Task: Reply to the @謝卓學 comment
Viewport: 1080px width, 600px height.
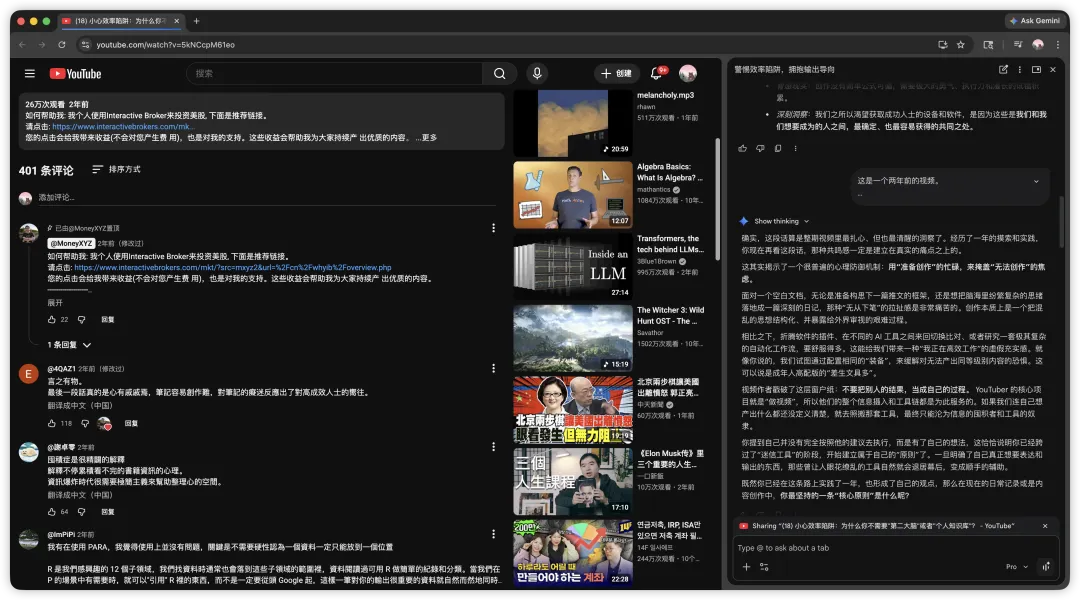Action: [107, 512]
